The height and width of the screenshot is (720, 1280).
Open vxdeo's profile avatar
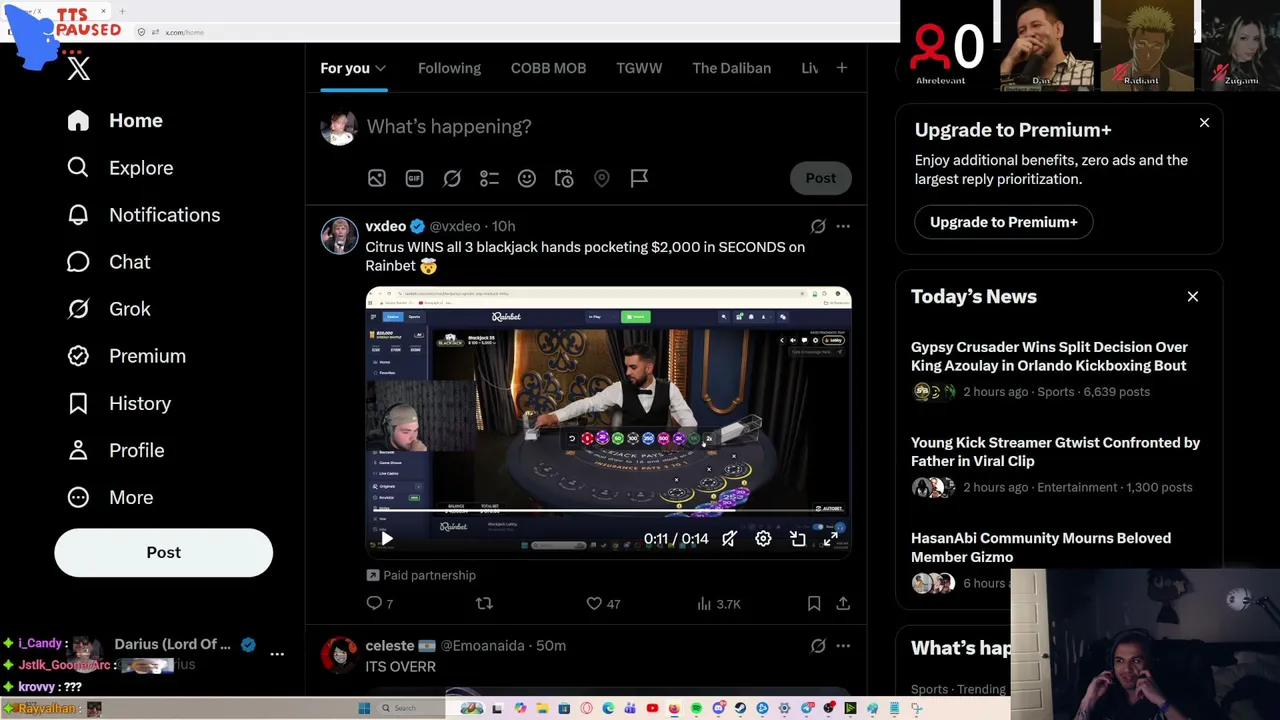tap(339, 235)
